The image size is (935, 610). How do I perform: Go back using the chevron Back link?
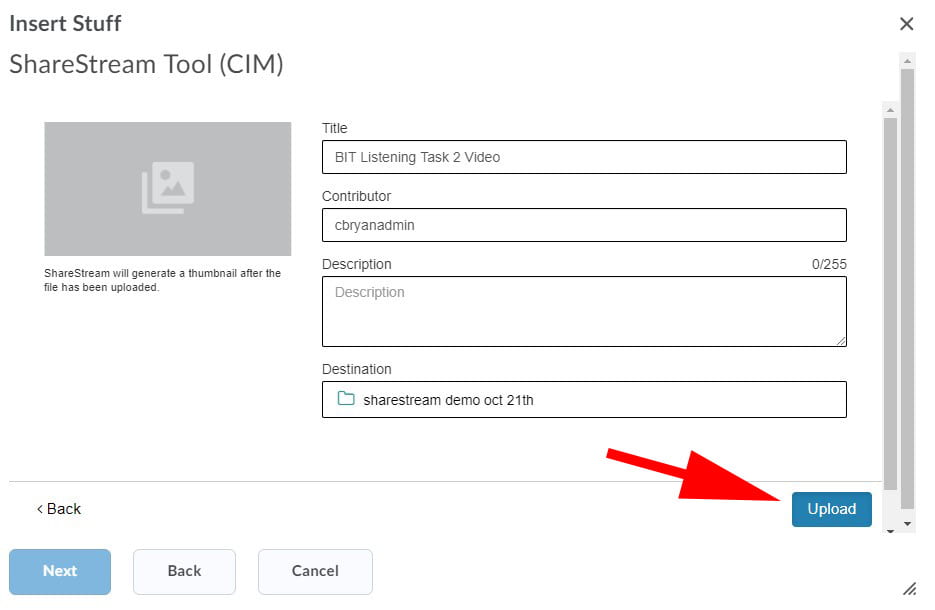58,509
